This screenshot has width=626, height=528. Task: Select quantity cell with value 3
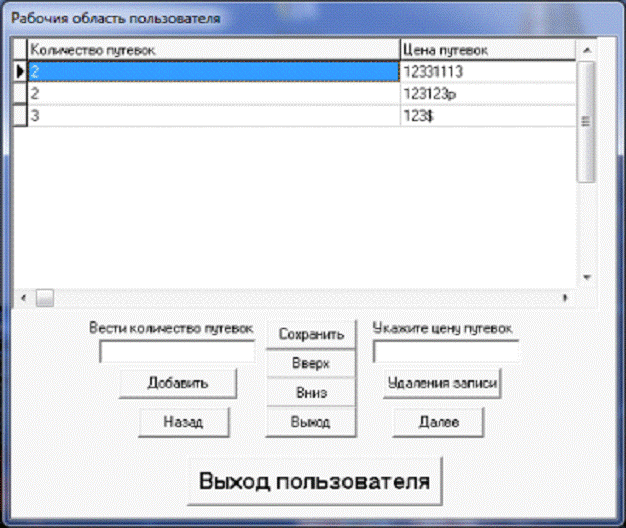point(214,116)
